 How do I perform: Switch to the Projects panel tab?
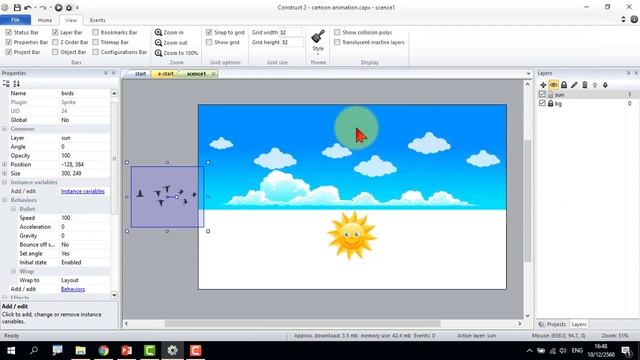[x=552, y=324]
